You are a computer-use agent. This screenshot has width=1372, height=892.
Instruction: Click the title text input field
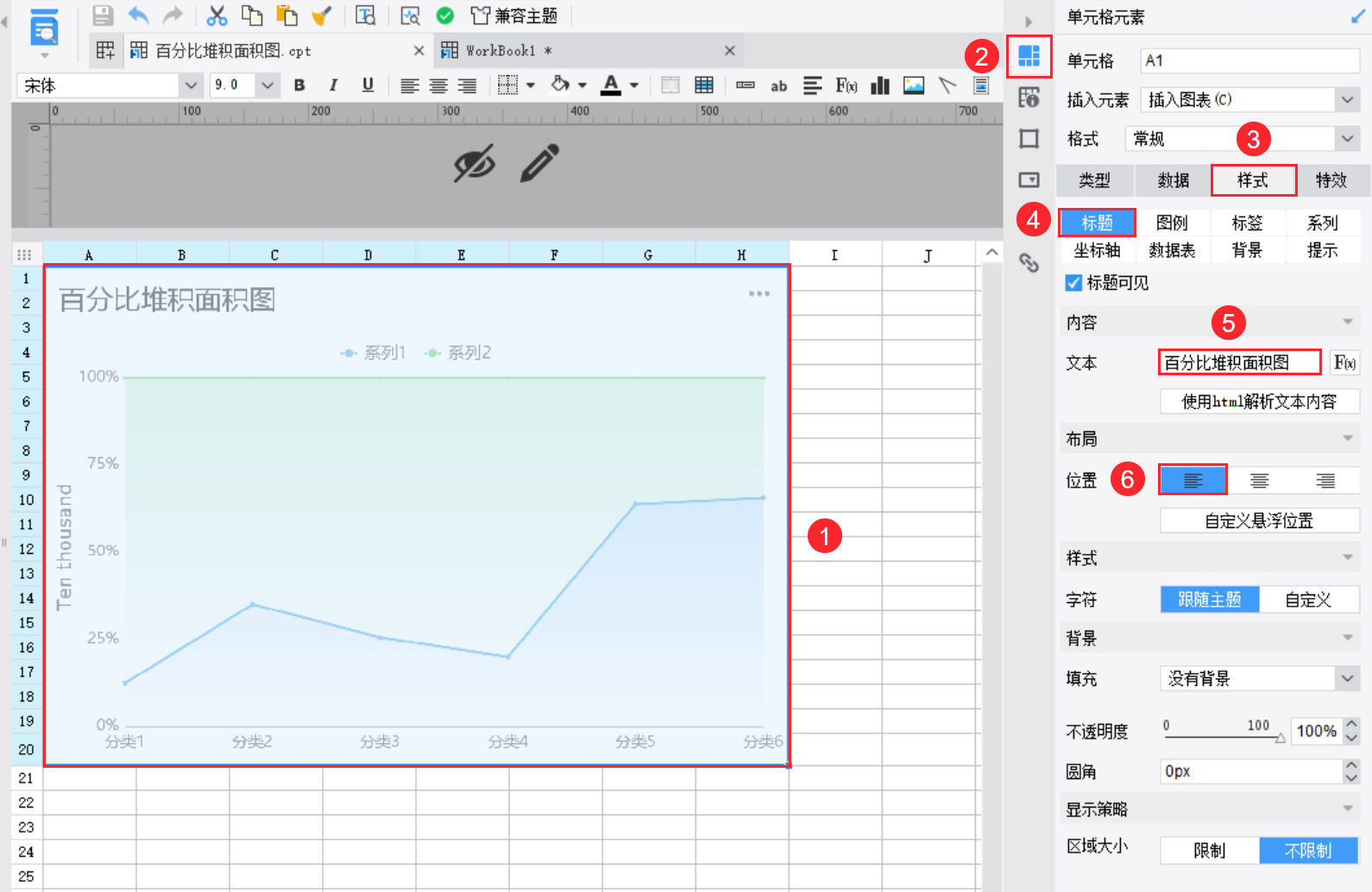1240,362
